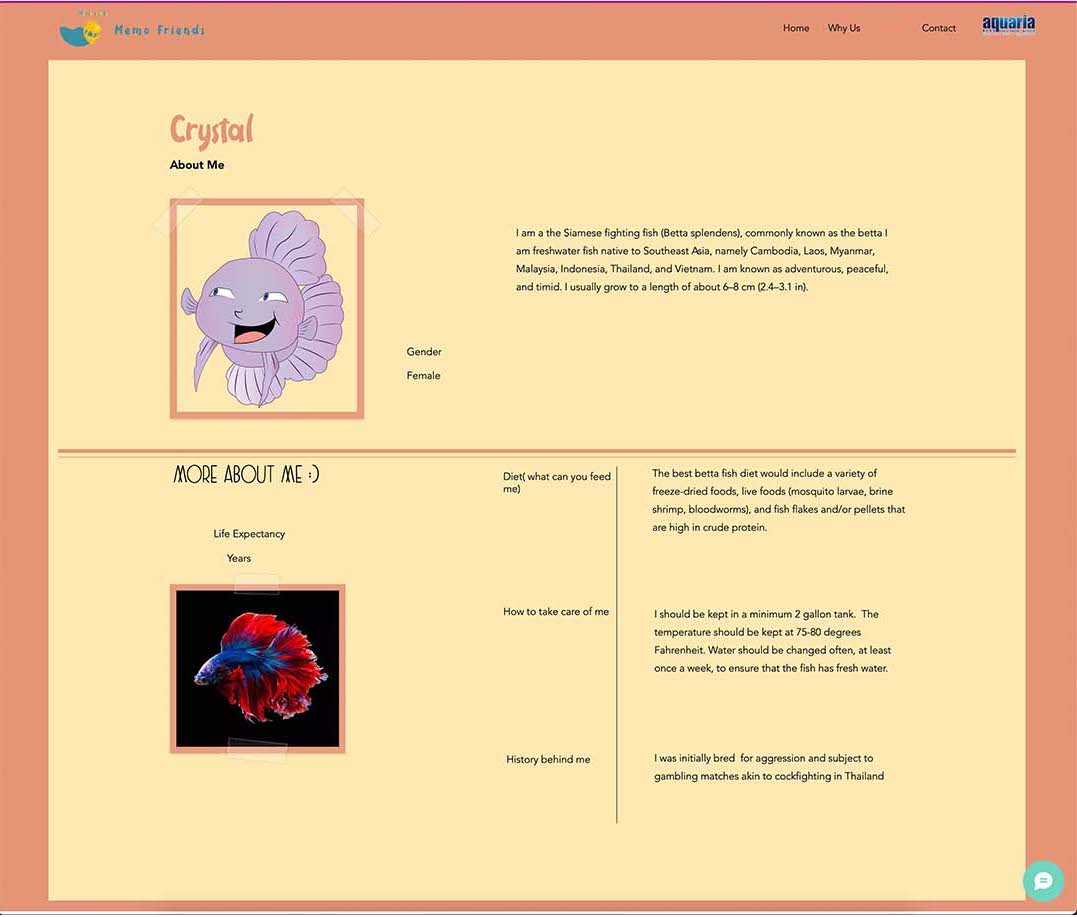
Task: Click the 'Diet( what can you feed me)' label
Action: [x=556, y=482]
